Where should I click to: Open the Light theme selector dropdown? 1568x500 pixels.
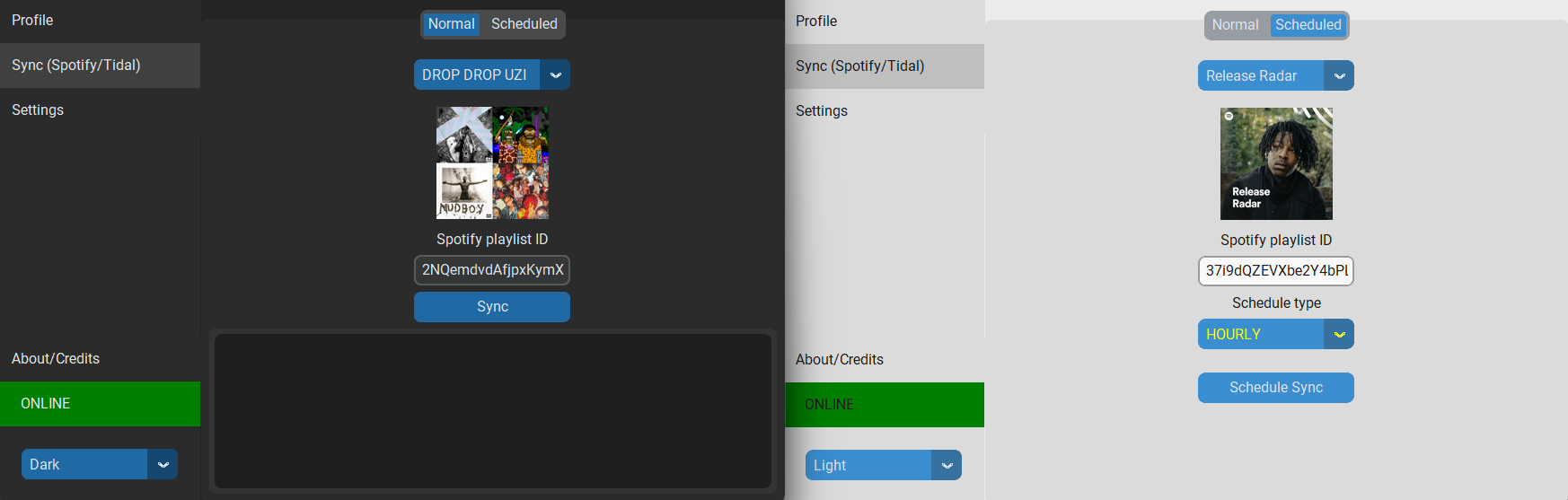pyautogui.click(x=883, y=465)
